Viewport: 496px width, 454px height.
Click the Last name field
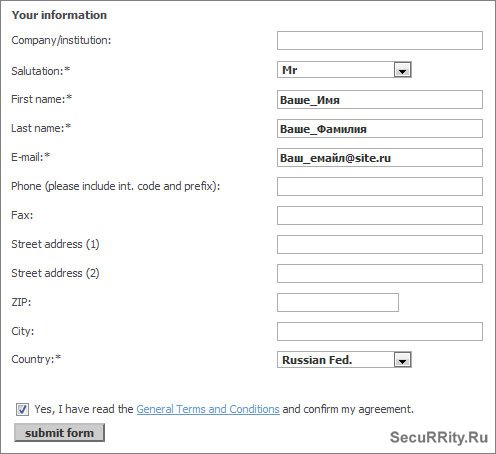(380, 128)
